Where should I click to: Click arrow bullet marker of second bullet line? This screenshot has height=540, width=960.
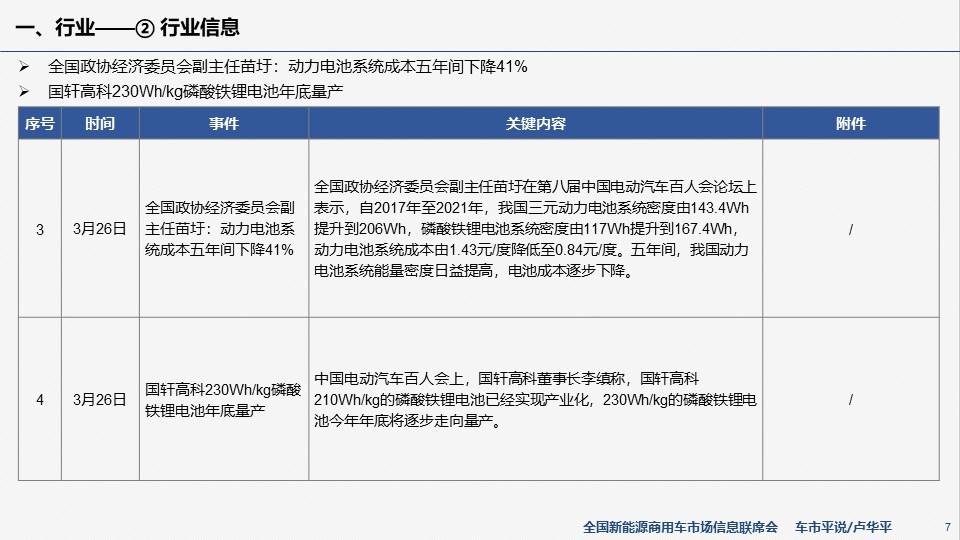coord(24,92)
